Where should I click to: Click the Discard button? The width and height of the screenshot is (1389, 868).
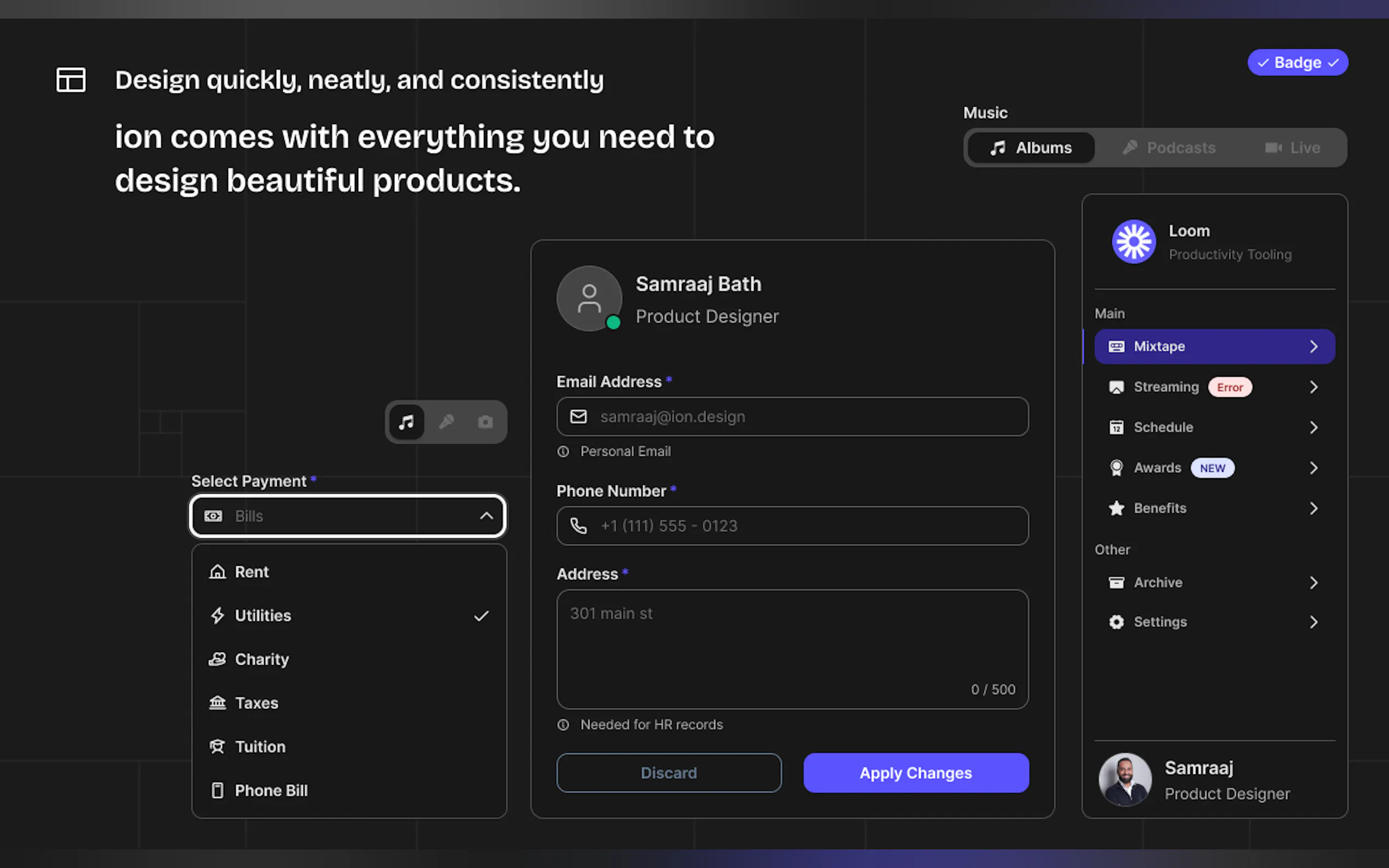click(x=668, y=773)
